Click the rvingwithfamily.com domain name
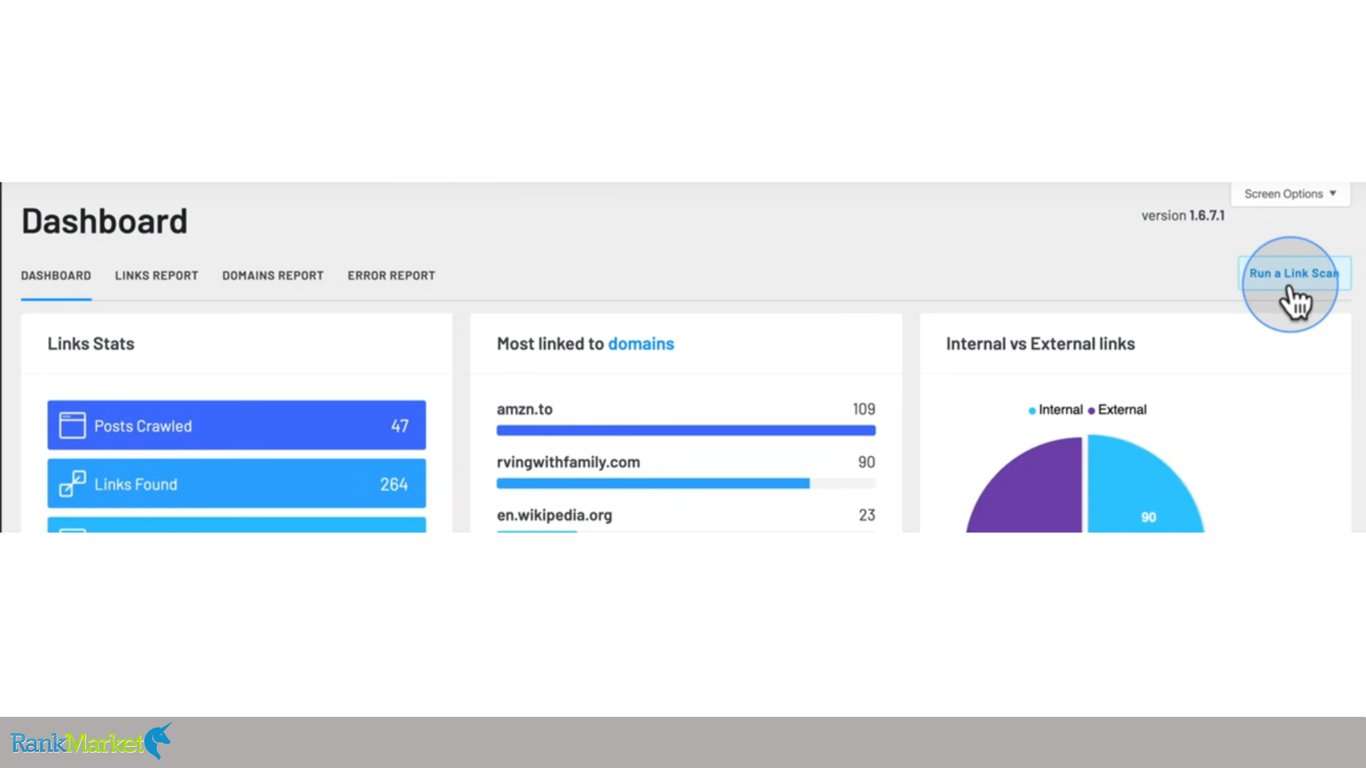The image size is (1366, 768). click(568, 462)
